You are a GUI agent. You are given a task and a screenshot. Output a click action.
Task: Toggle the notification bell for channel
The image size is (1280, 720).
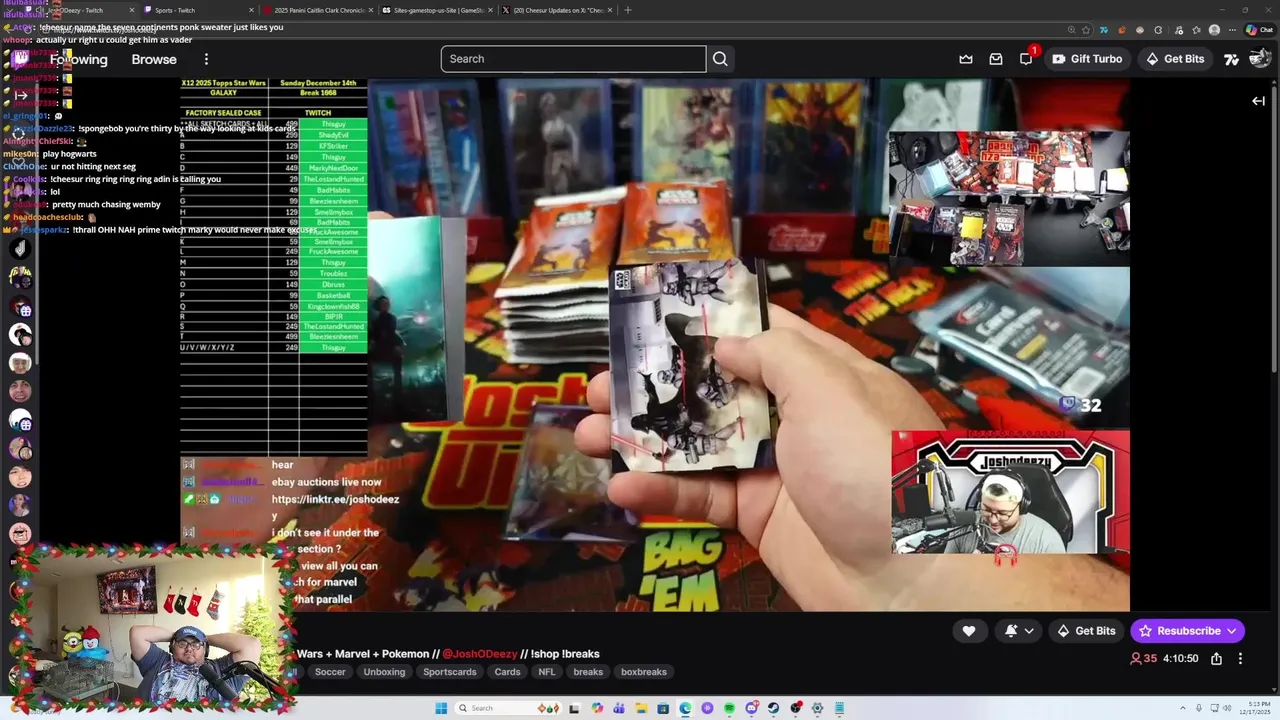pyautogui.click(x=1011, y=631)
